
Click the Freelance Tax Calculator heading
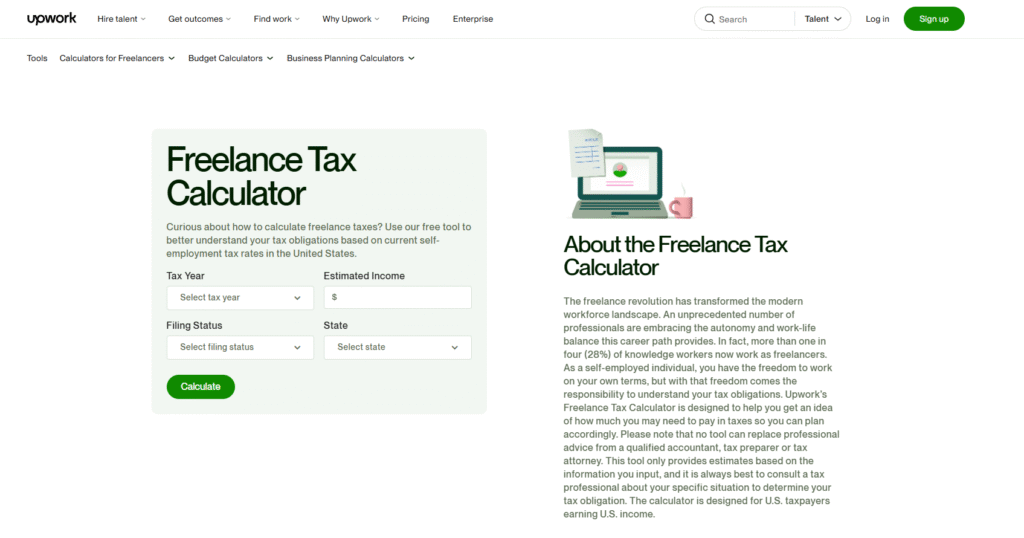(261, 176)
